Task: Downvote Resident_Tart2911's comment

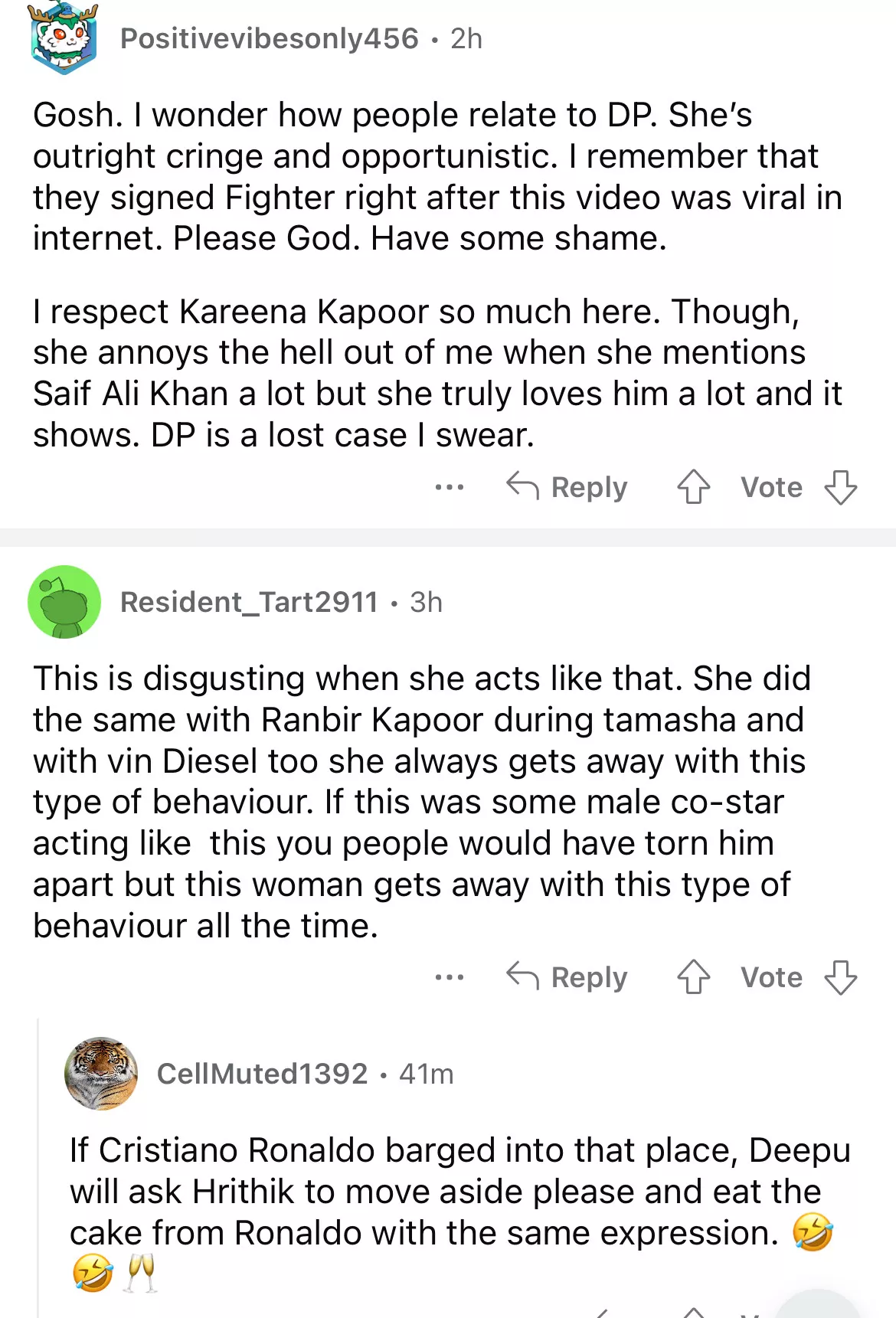Action: click(840, 977)
